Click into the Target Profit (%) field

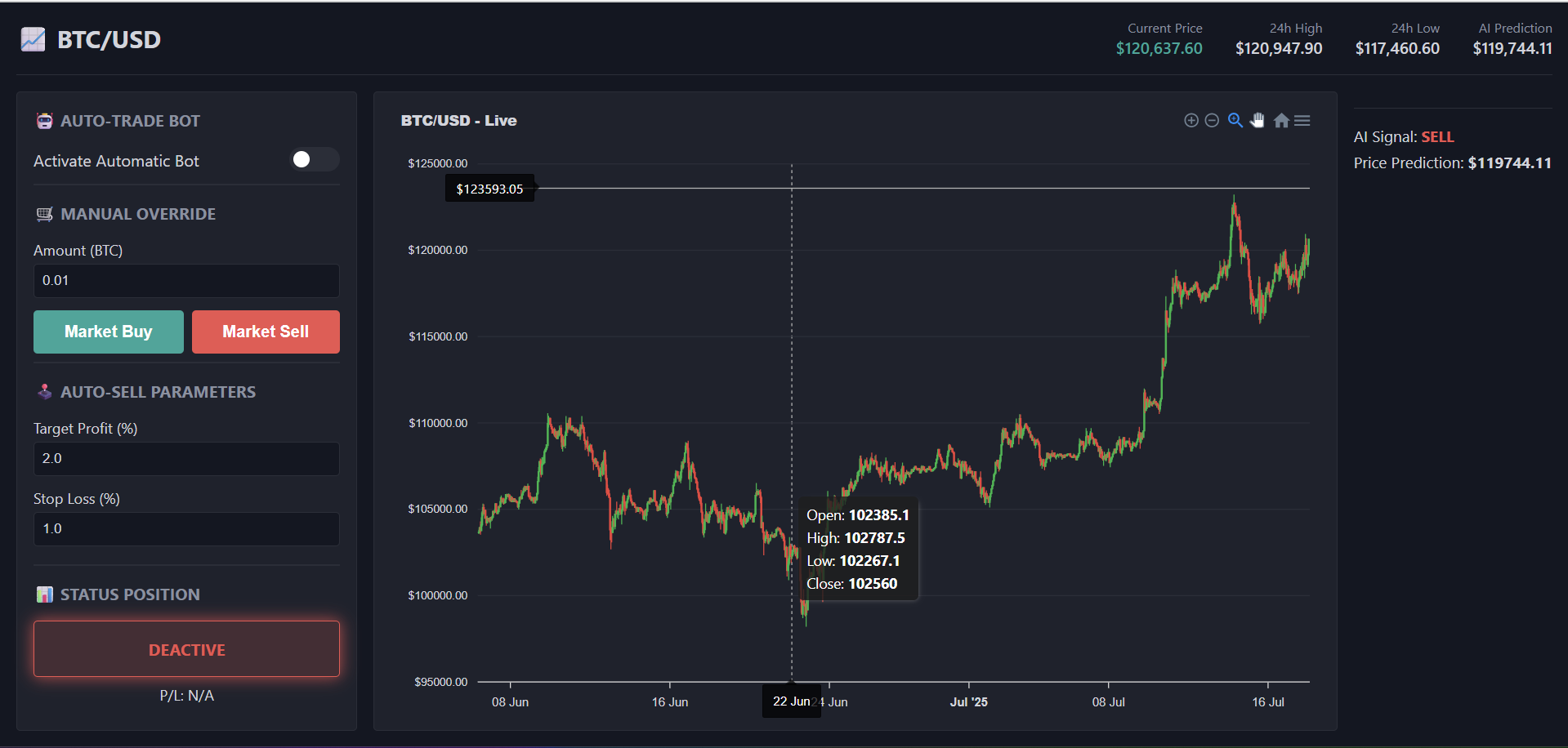pyautogui.click(x=186, y=458)
